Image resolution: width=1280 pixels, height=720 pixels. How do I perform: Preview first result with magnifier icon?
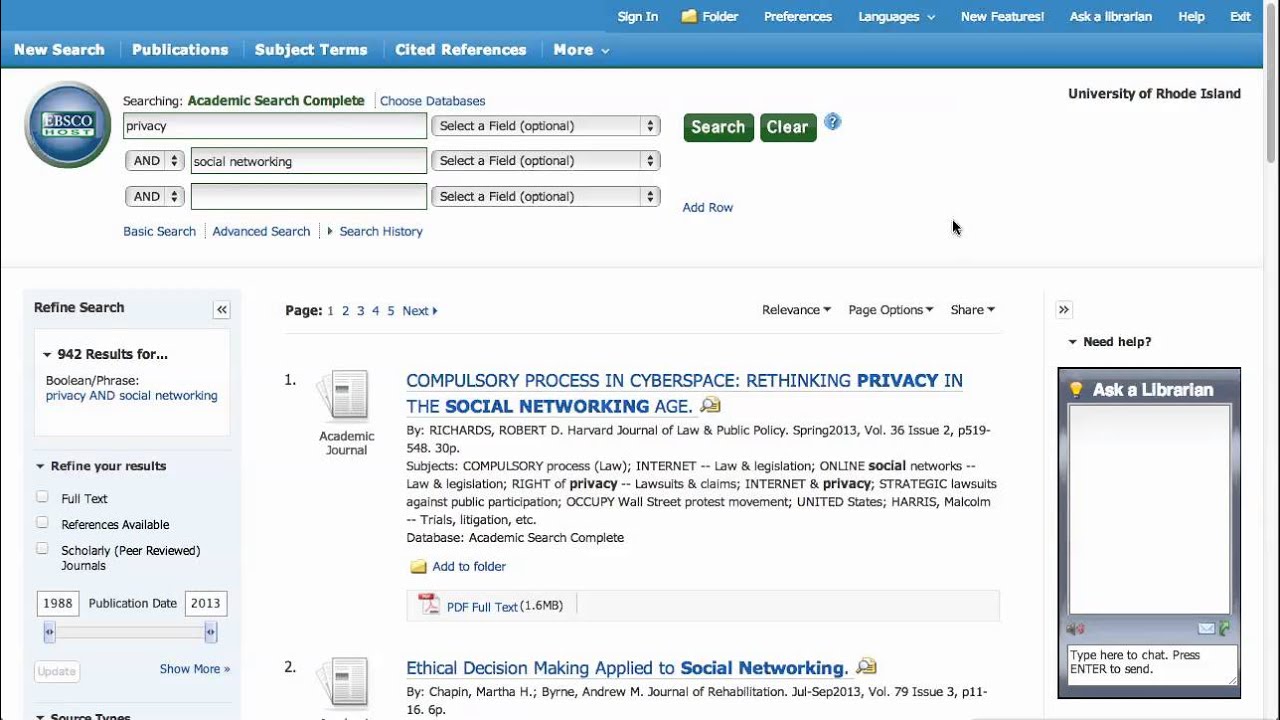click(x=710, y=405)
